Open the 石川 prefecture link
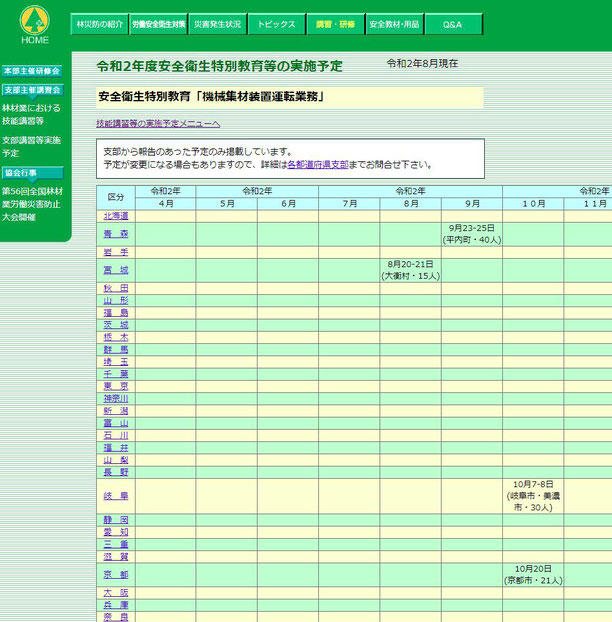612x622 pixels. click(x=116, y=436)
